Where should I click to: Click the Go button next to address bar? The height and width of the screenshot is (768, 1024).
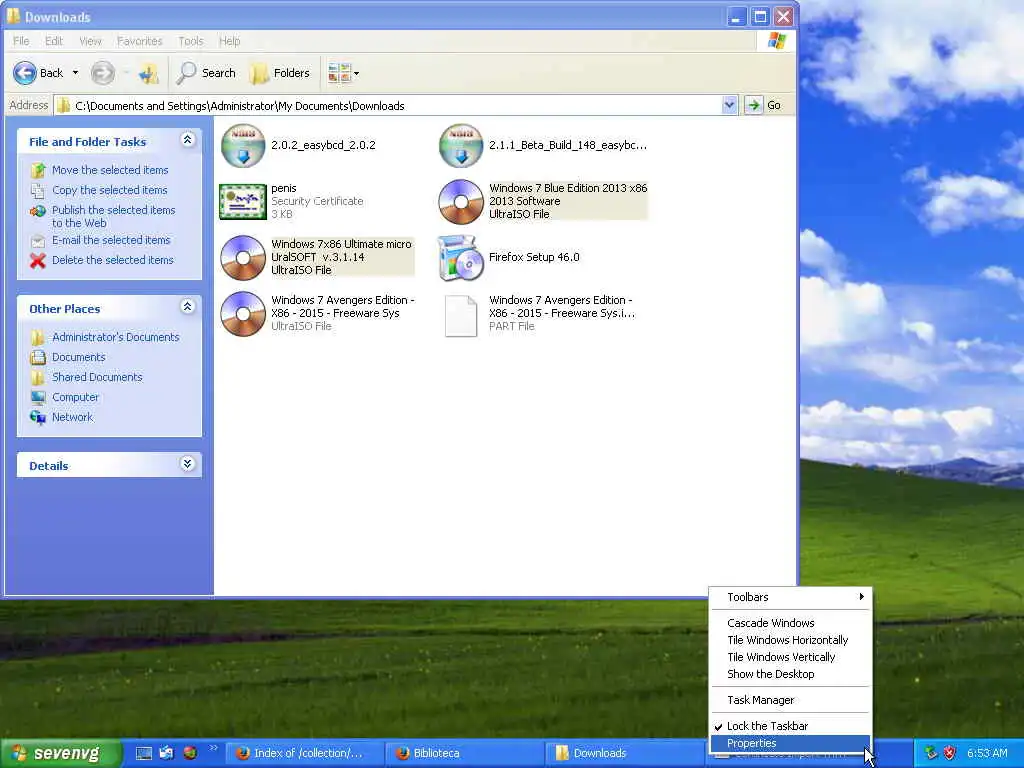(x=764, y=105)
